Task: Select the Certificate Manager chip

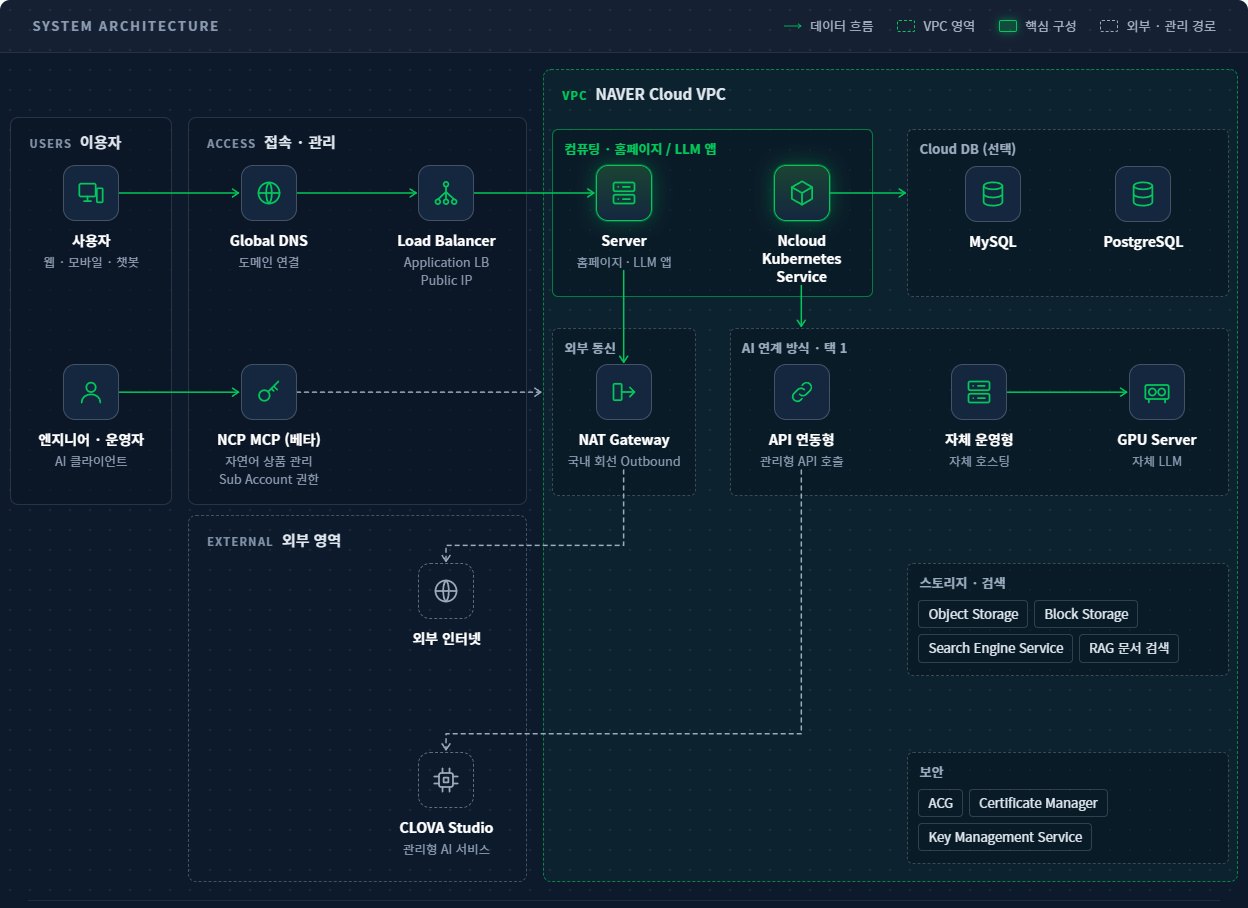Action: pos(1038,803)
